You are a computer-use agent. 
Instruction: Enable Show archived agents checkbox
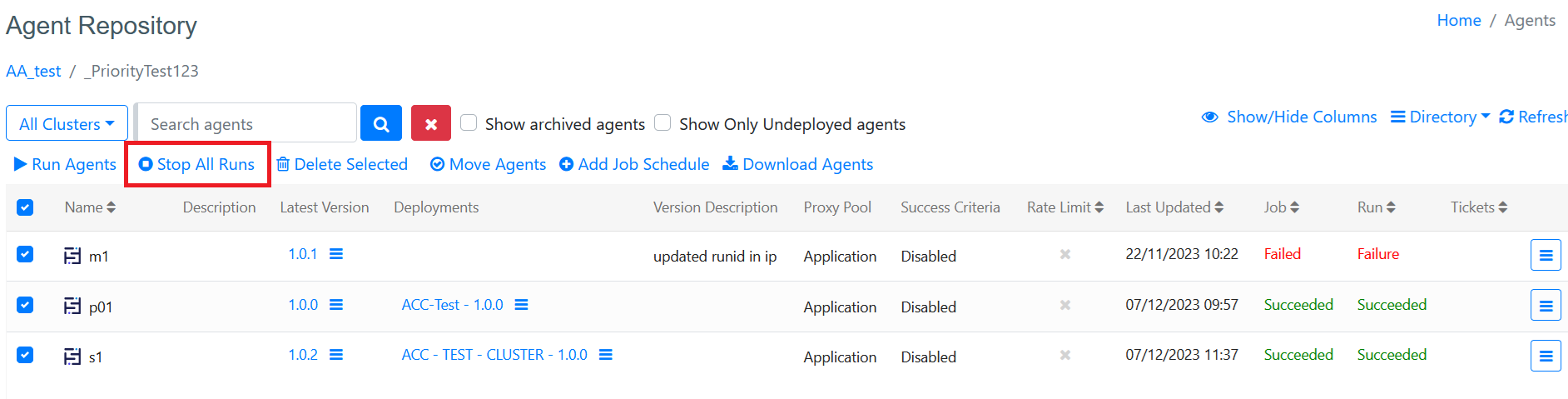pyautogui.click(x=469, y=122)
